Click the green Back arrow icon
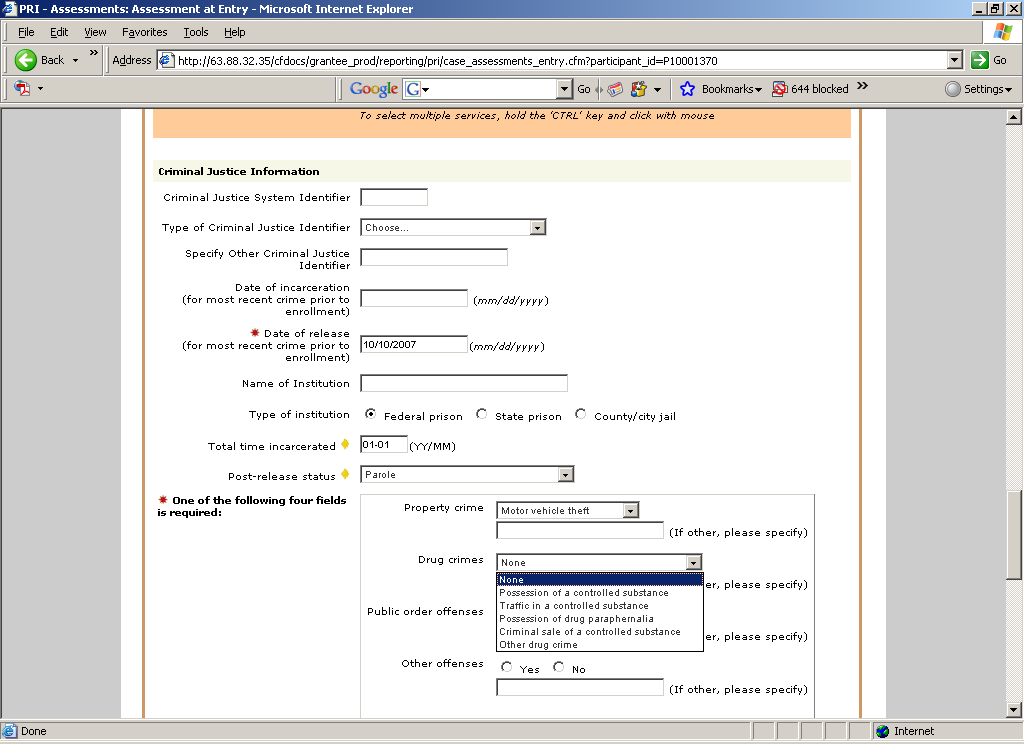1024x744 pixels. pyautogui.click(x=25, y=60)
